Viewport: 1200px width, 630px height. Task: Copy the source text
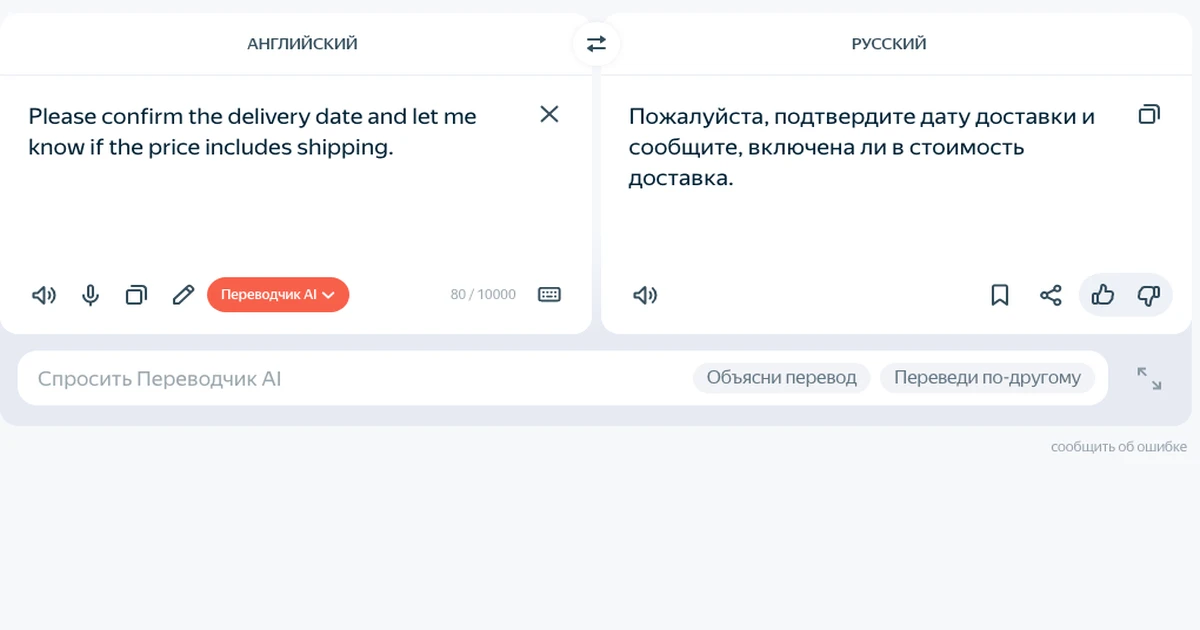[x=136, y=295]
